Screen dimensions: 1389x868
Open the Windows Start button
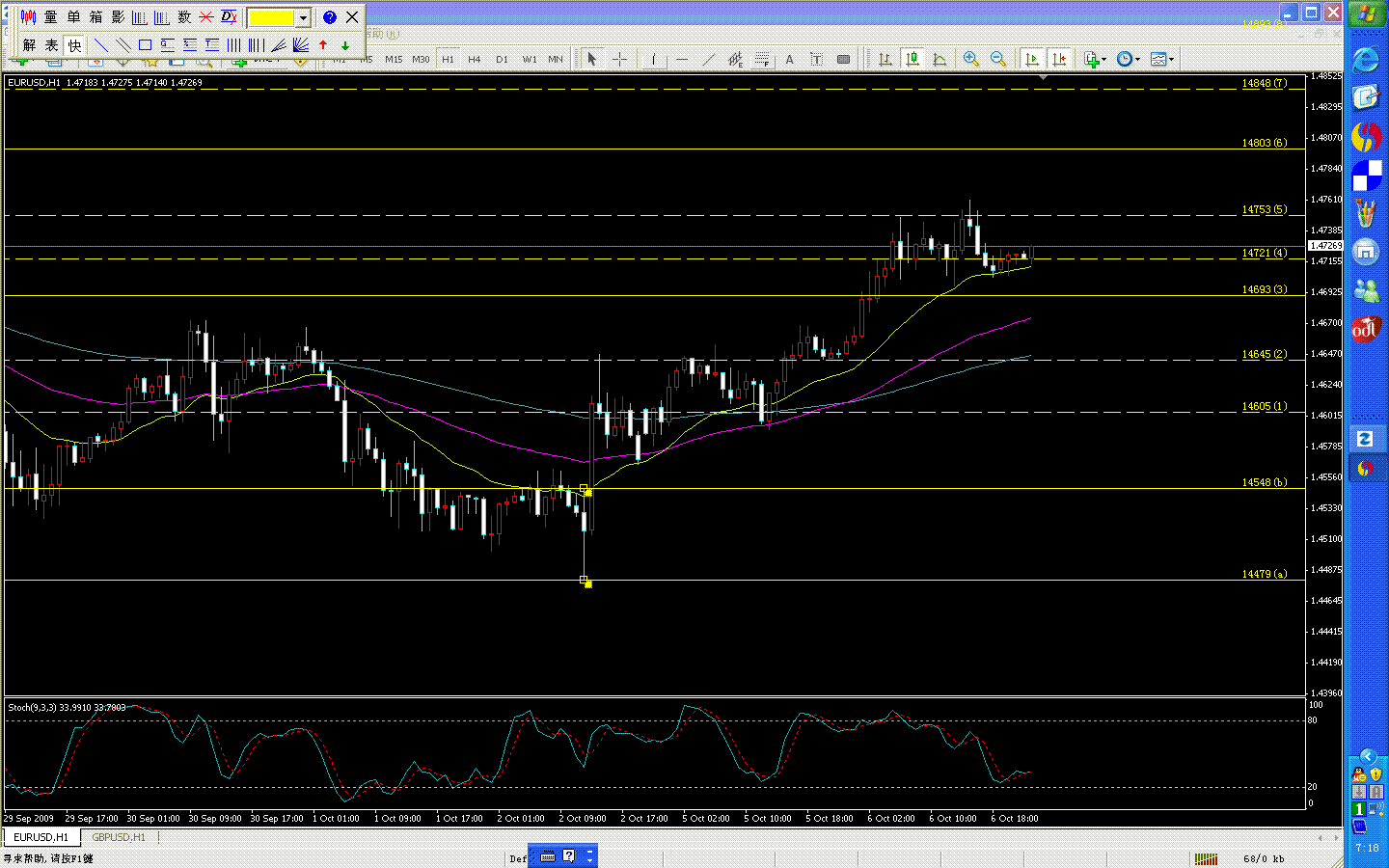point(1367,14)
